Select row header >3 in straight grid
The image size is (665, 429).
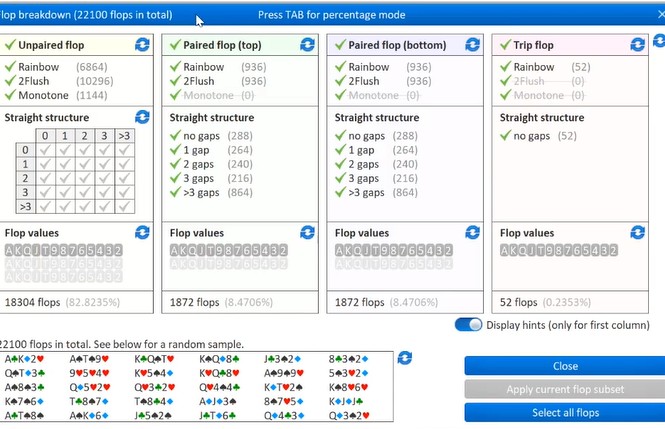point(25,206)
